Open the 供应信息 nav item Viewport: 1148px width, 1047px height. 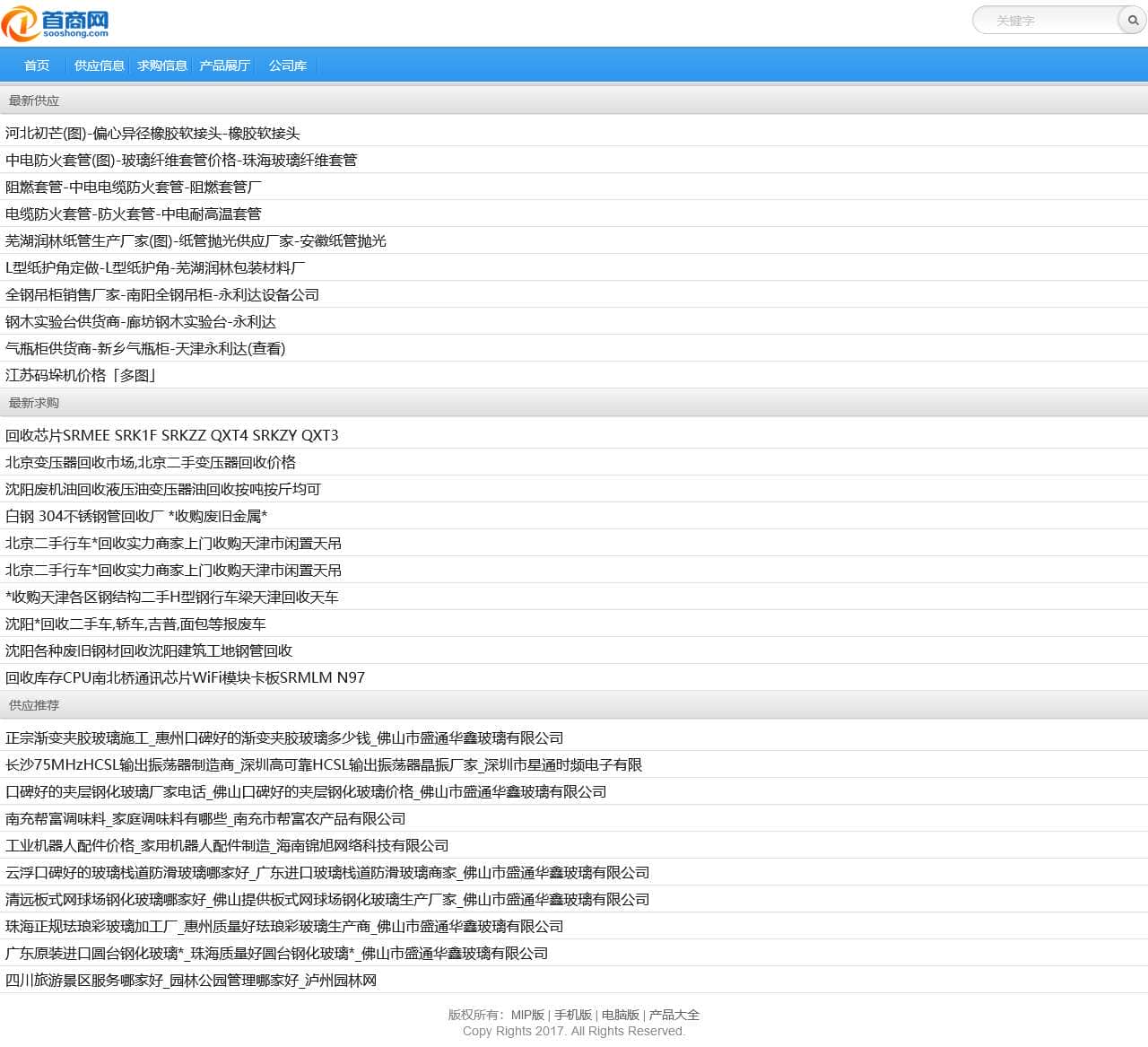100,65
